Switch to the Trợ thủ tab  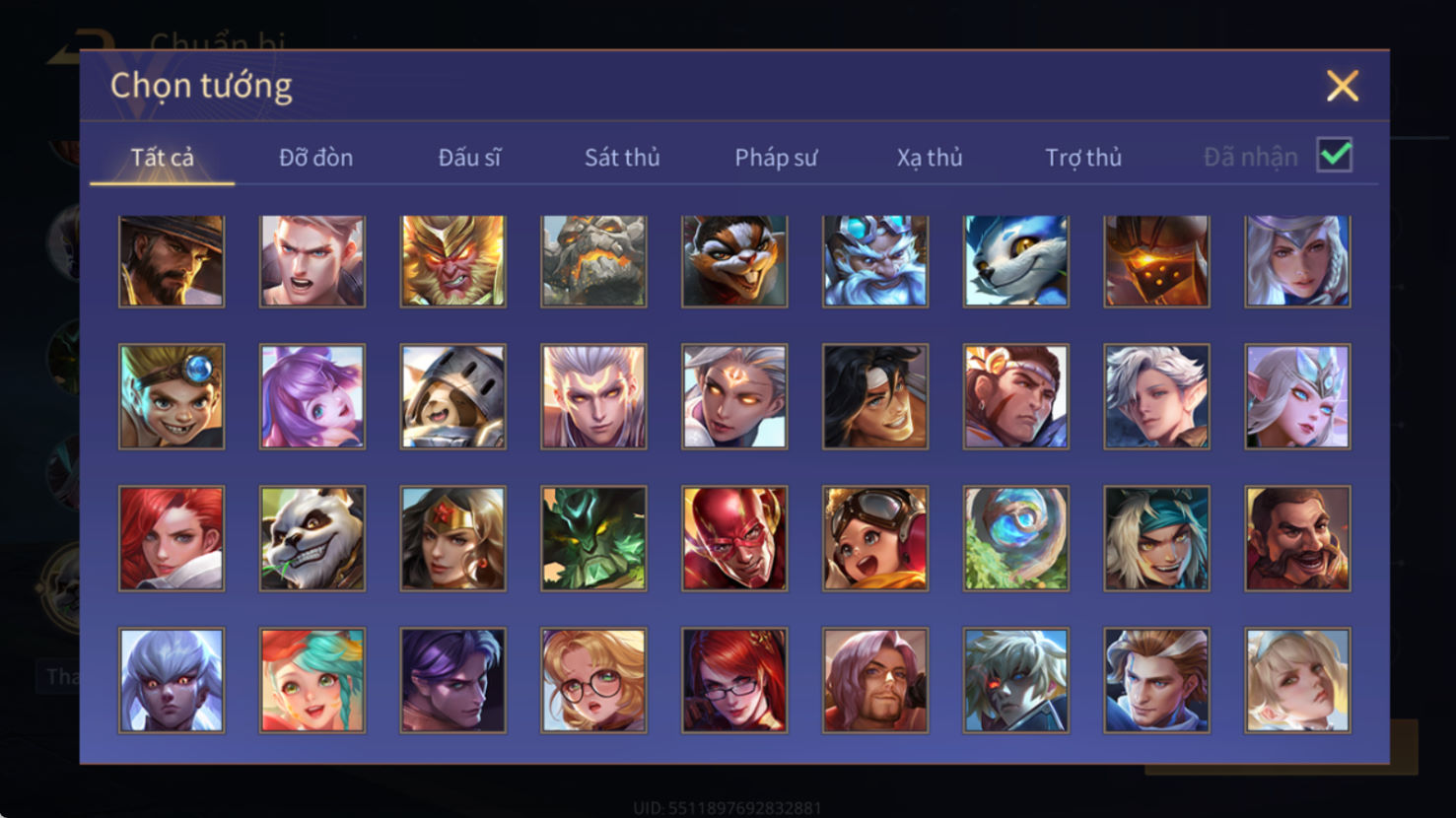point(1083,158)
